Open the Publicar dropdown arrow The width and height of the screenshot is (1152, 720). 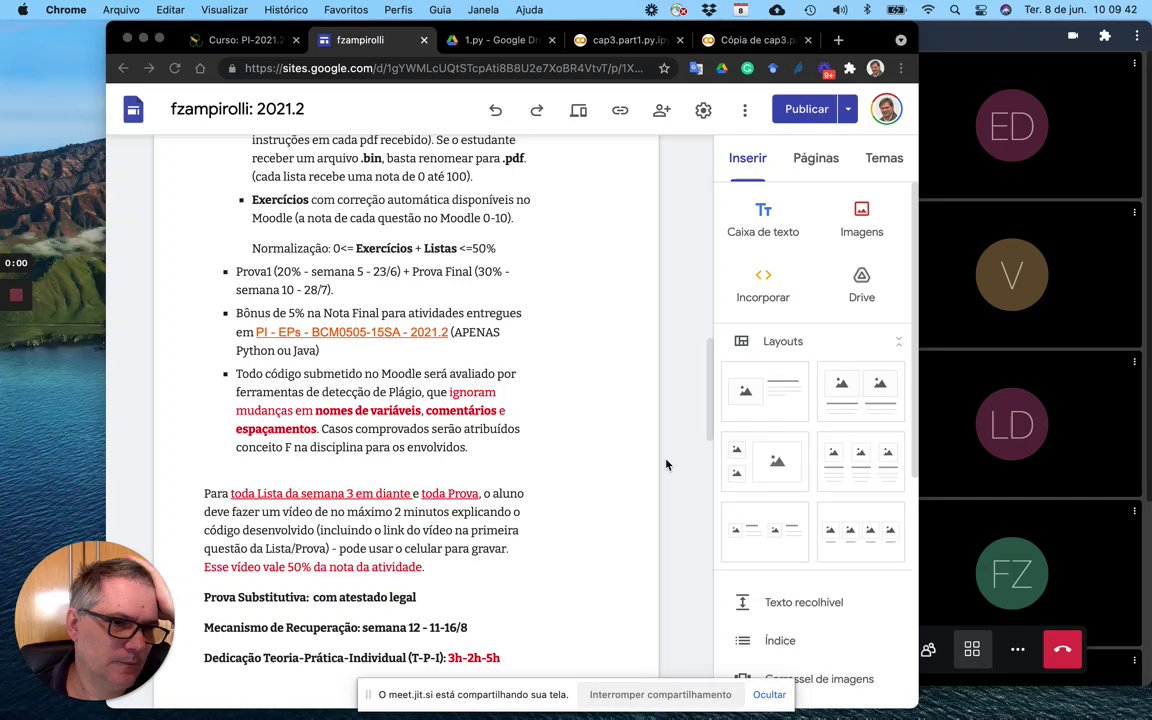pyautogui.click(x=848, y=109)
